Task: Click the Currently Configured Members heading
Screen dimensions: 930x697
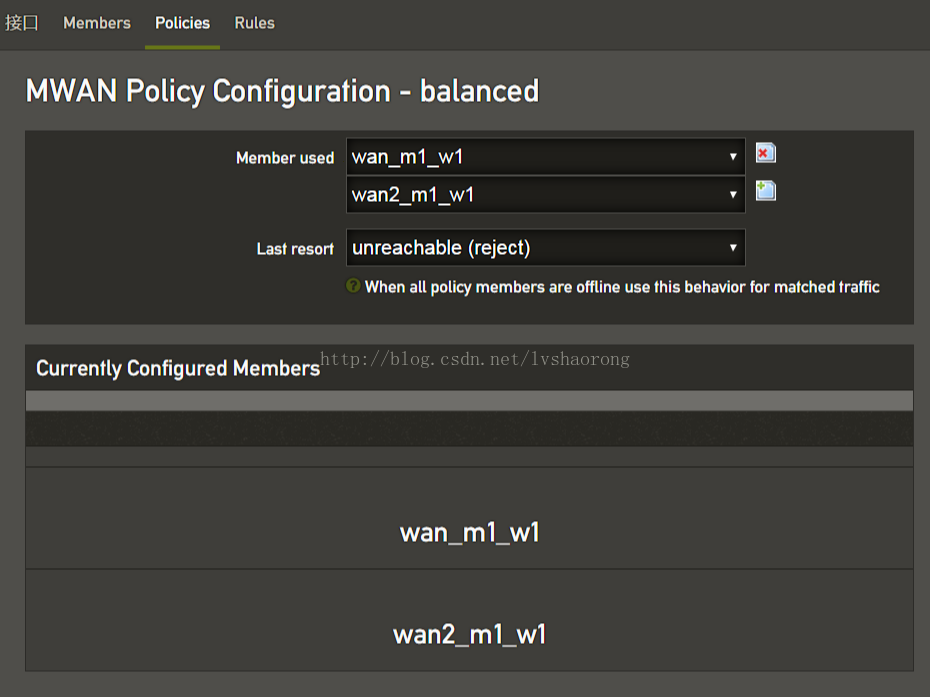Action: [x=178, y=368]
